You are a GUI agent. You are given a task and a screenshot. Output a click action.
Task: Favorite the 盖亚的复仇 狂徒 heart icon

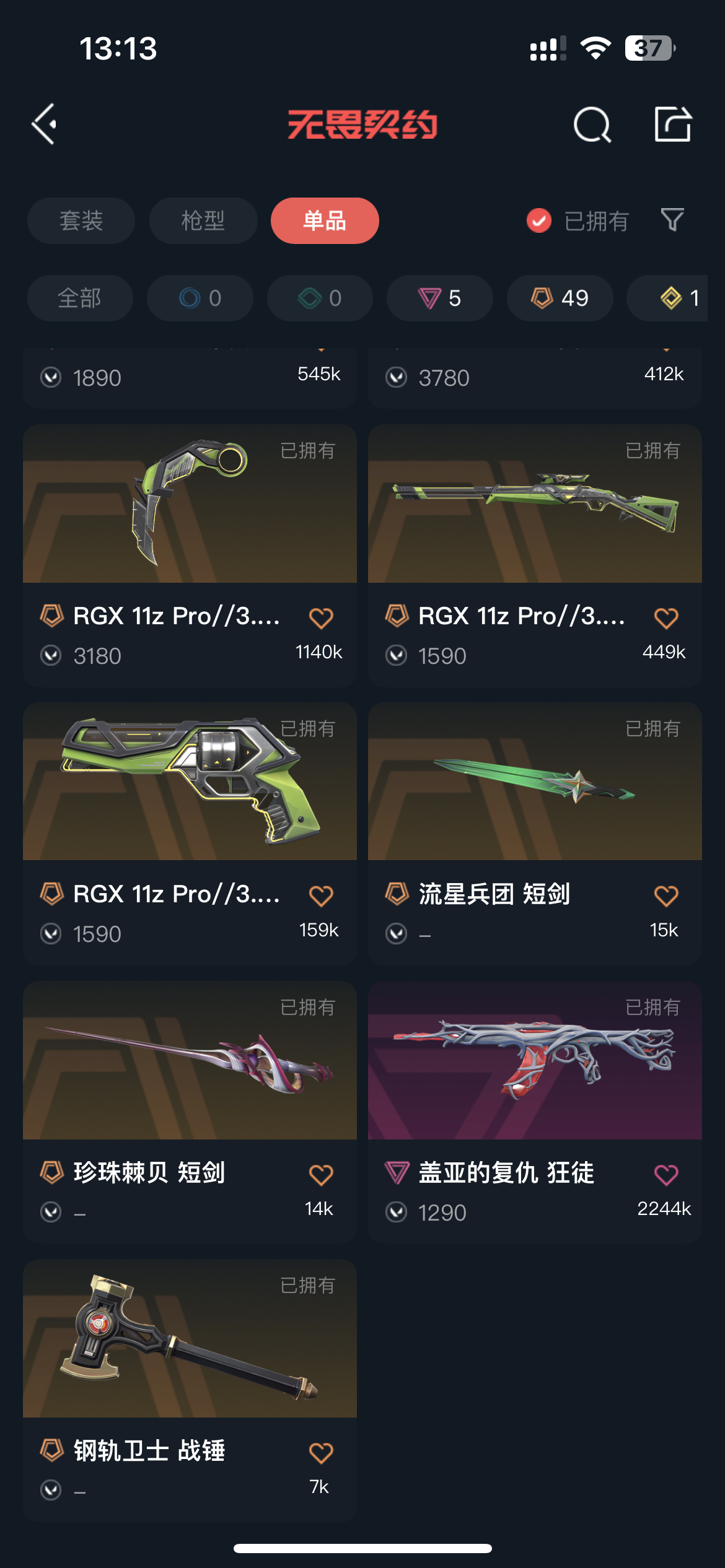pos(666,1174)
